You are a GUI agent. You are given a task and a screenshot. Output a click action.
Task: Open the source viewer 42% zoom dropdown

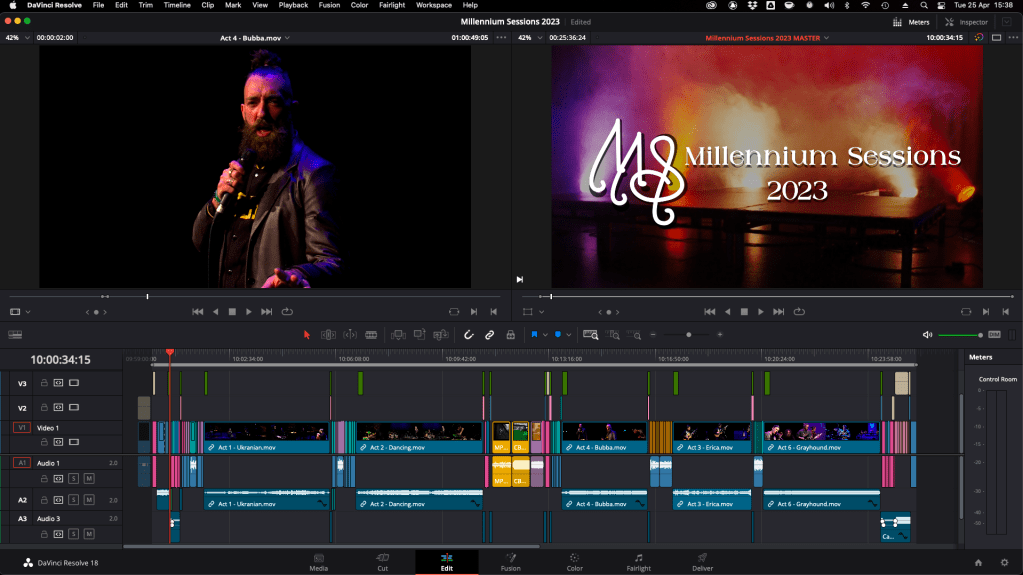17,38
